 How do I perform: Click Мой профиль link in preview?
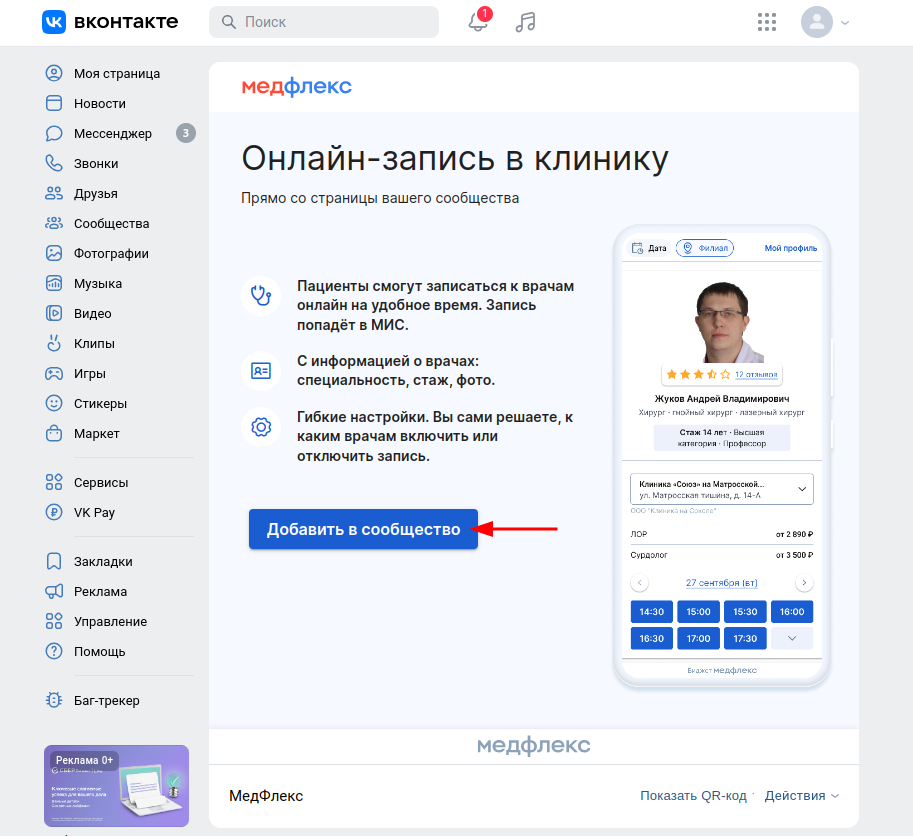(x=790, y=248)
